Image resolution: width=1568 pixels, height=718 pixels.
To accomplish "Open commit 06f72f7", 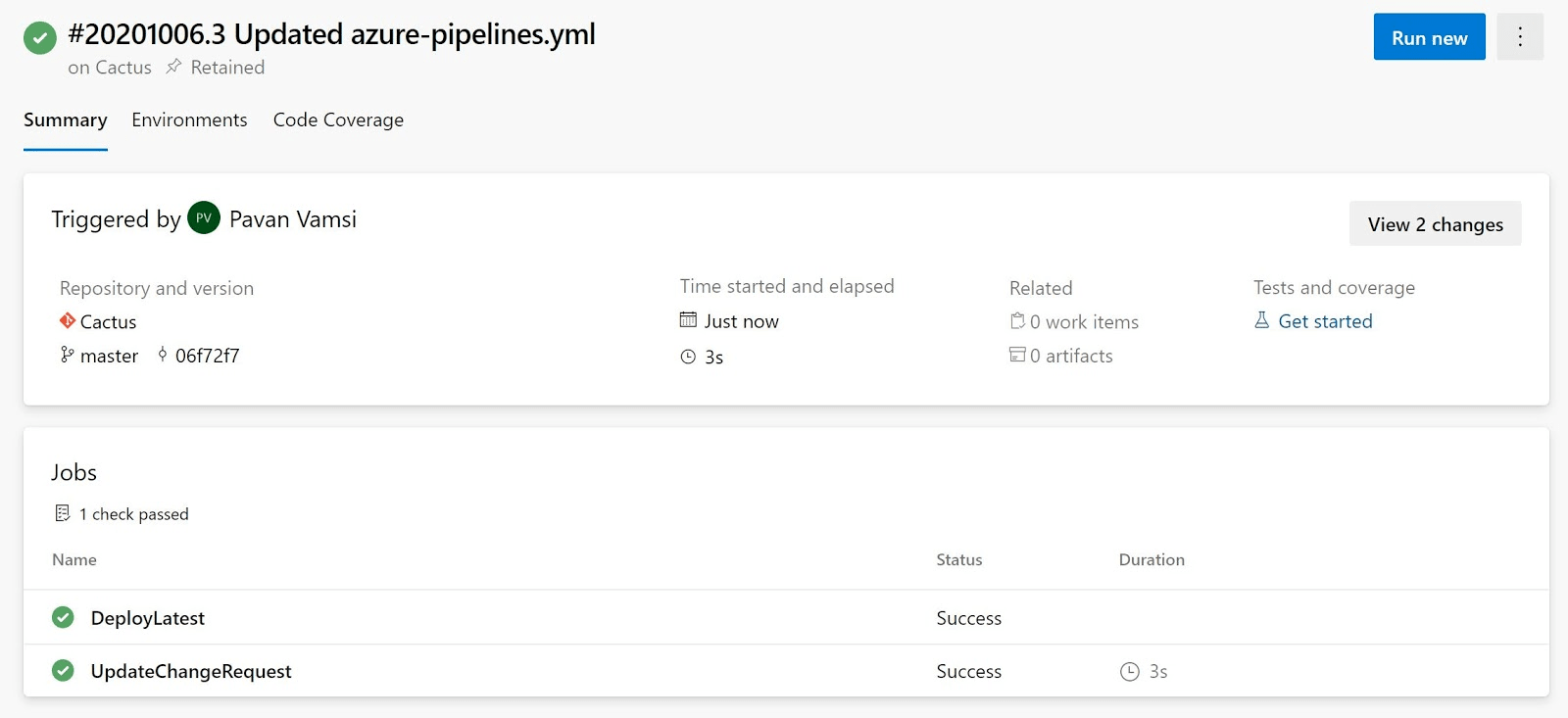I will click(x=207, y=356).
